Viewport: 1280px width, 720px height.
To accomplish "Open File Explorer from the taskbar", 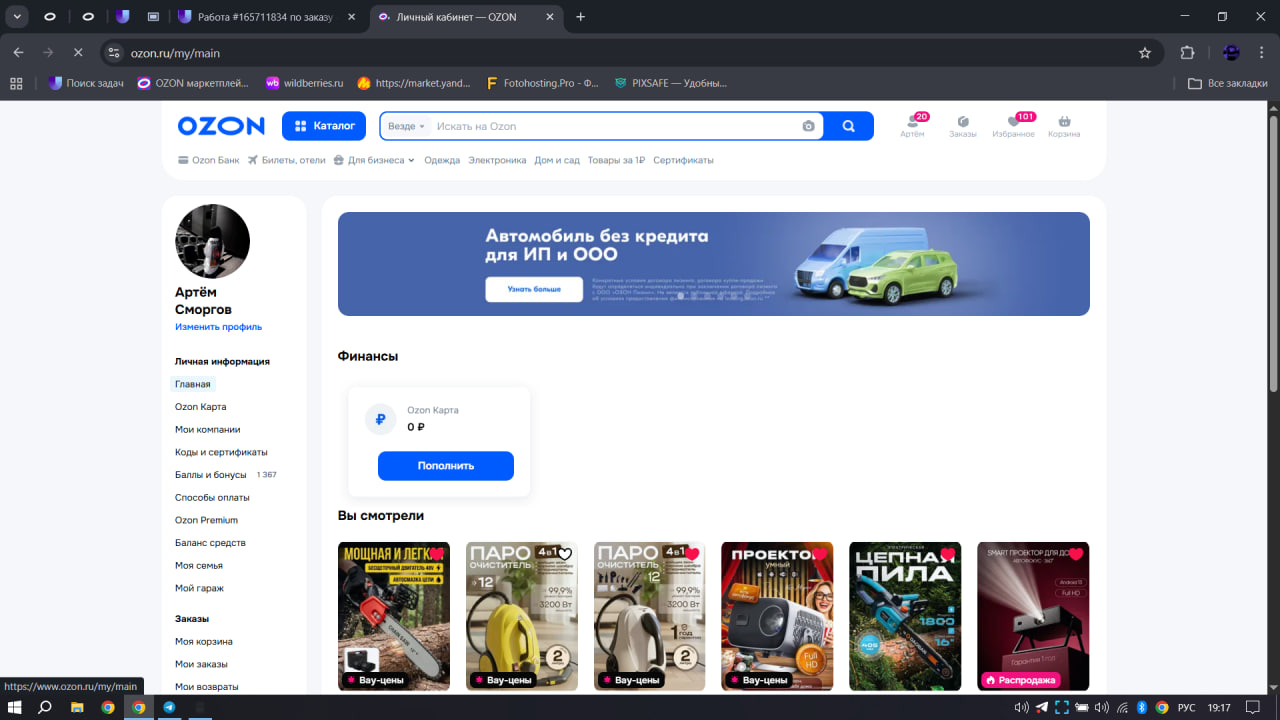I will pos(77,707).
